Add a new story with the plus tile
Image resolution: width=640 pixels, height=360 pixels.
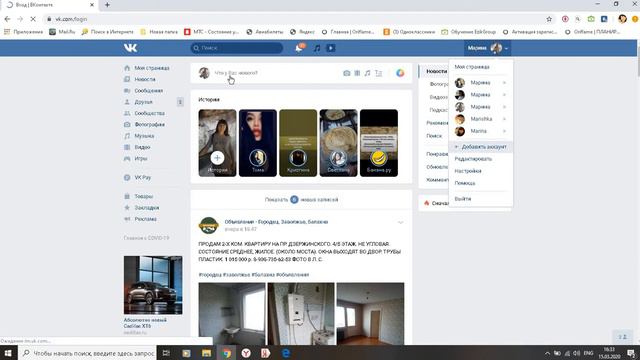click(x=217, y=143)
